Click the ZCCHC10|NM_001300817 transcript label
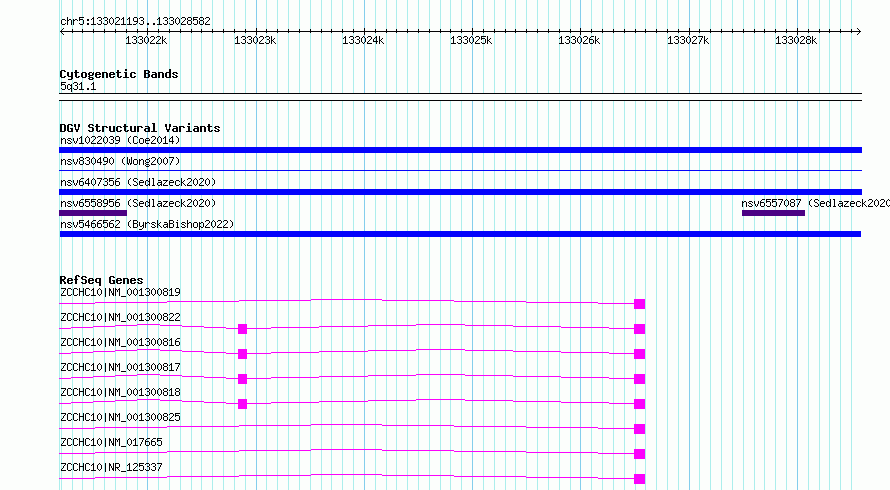The image size is (890, 490). pyautogui.click(x=120, y=367)
